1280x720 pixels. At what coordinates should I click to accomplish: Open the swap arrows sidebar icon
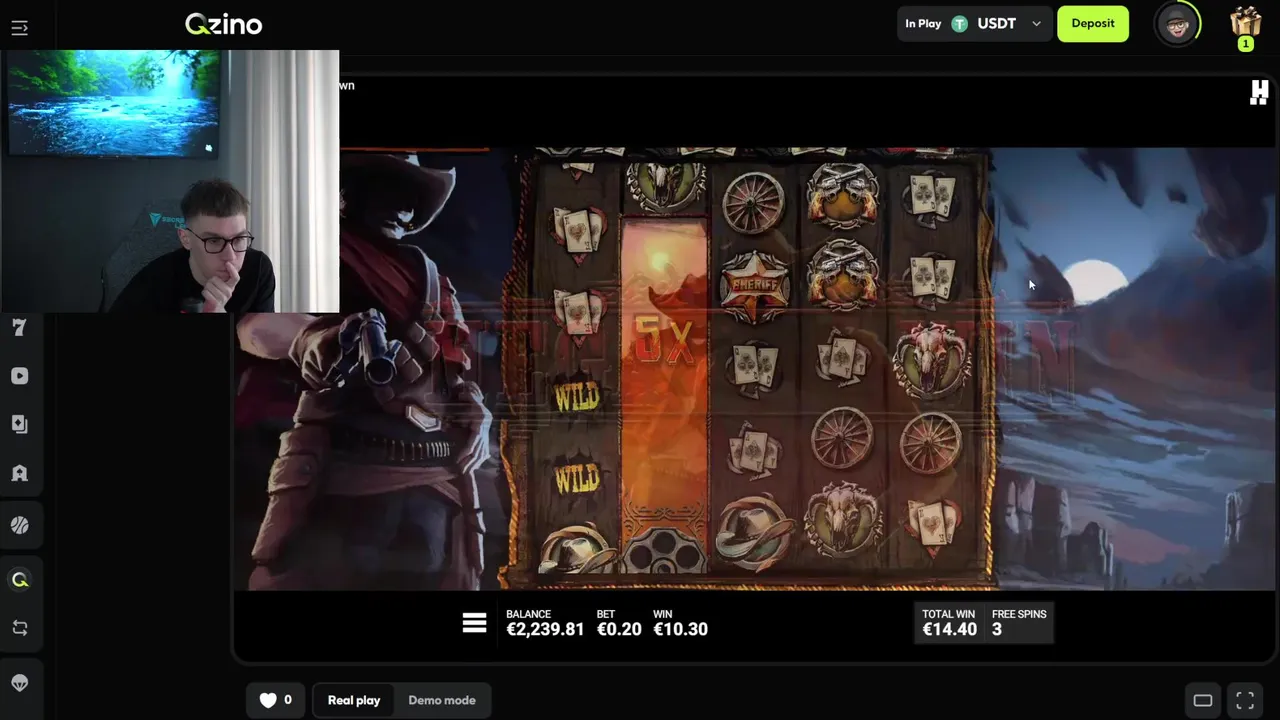tap(20, 628)
